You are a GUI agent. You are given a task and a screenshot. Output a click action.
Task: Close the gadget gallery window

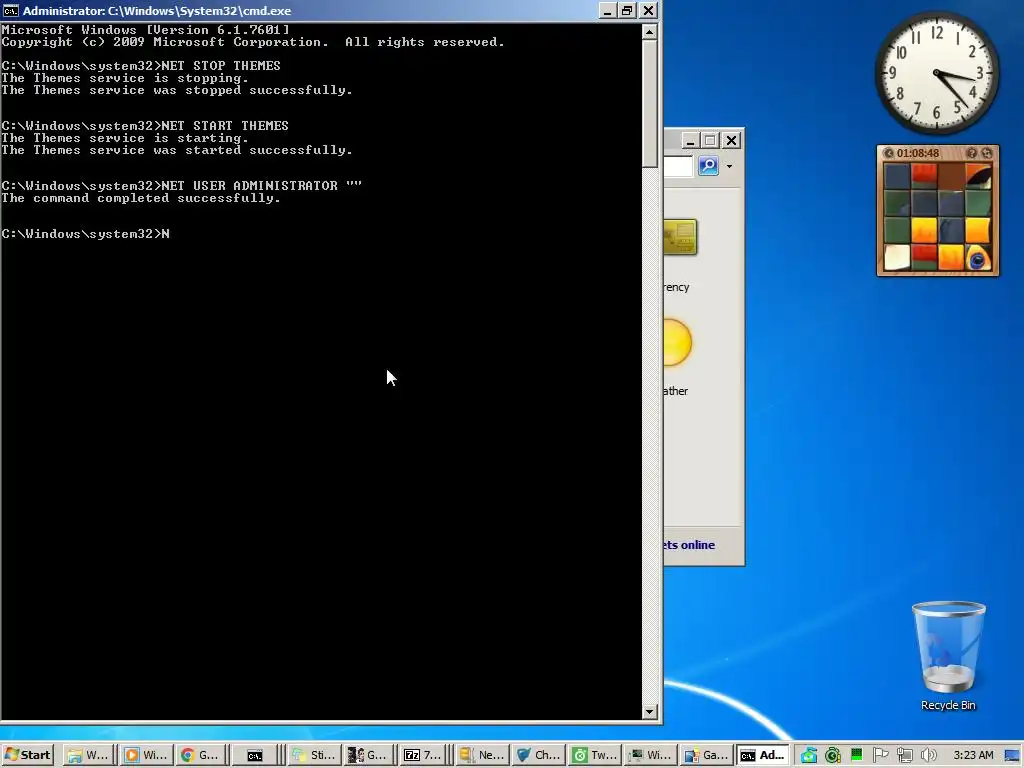pyautogui.click(x=731, y=140)
